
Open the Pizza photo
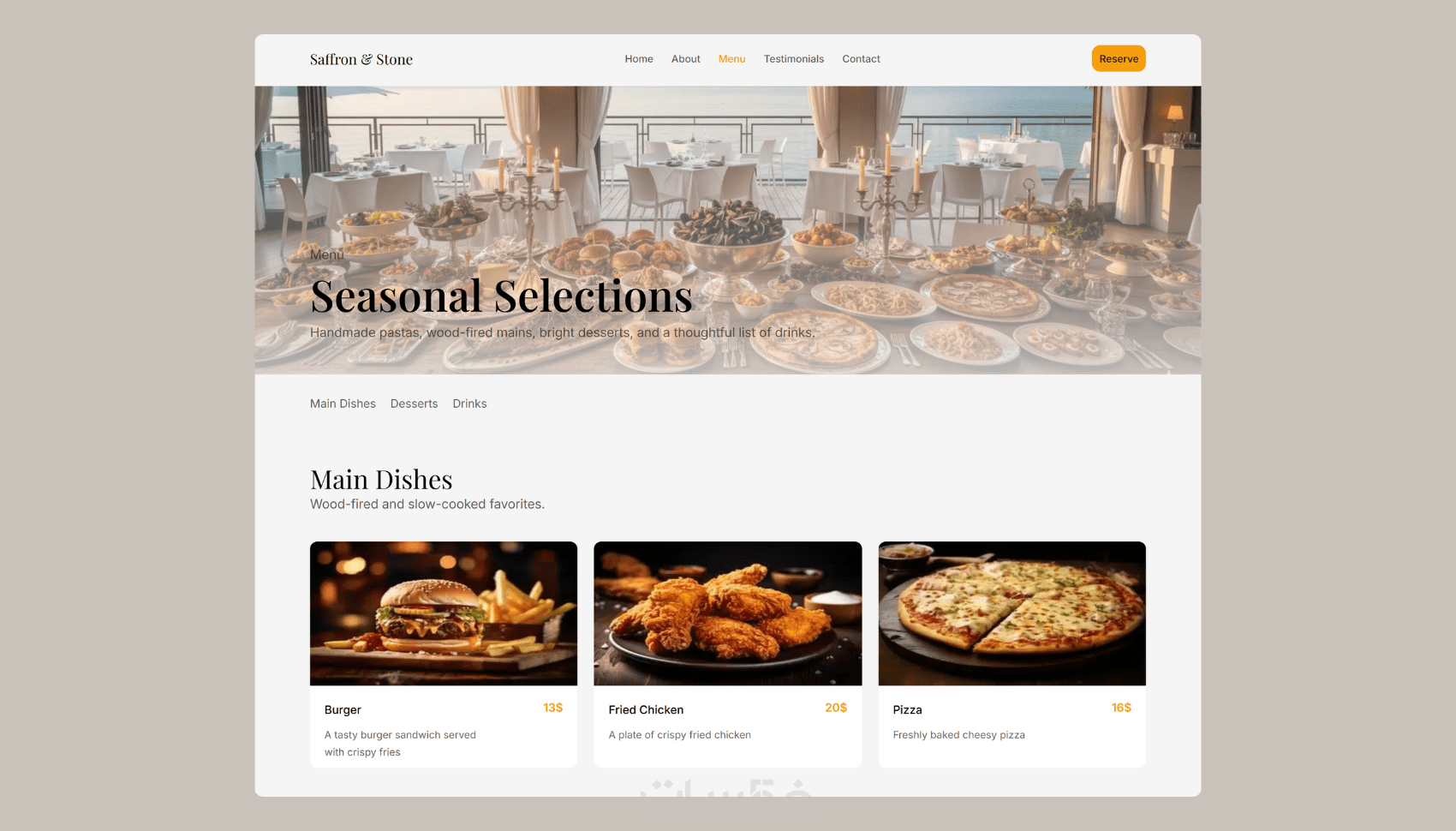[1012, 613]
